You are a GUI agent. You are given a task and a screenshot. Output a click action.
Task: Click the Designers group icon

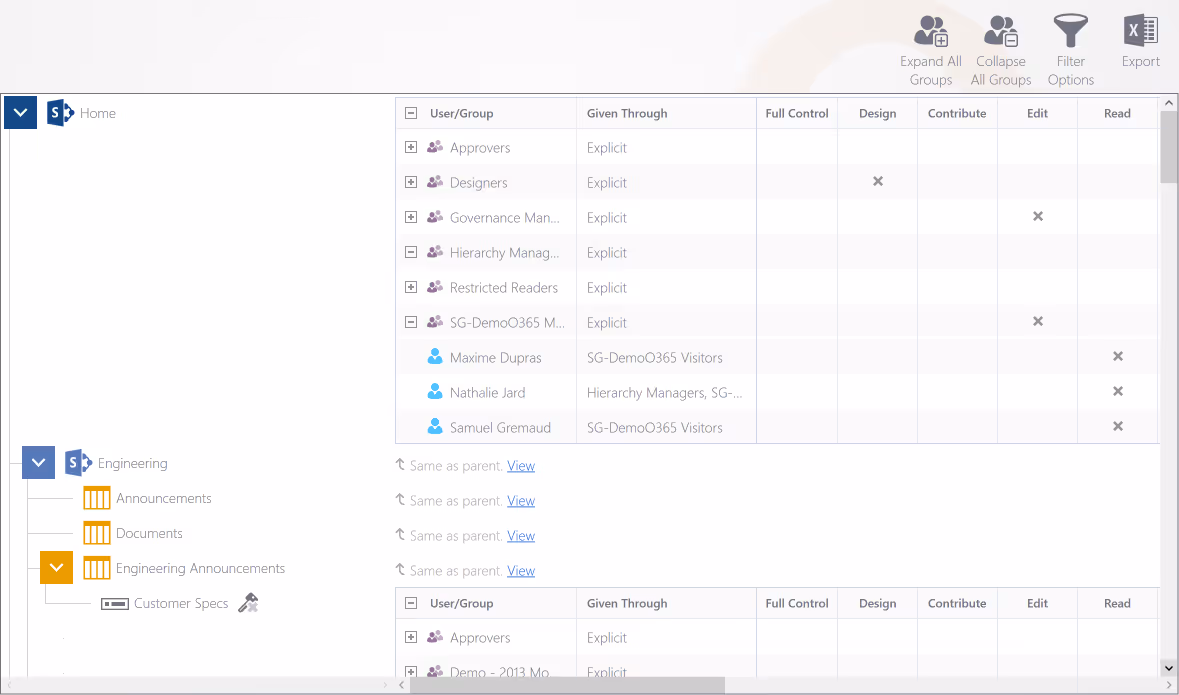435,182
